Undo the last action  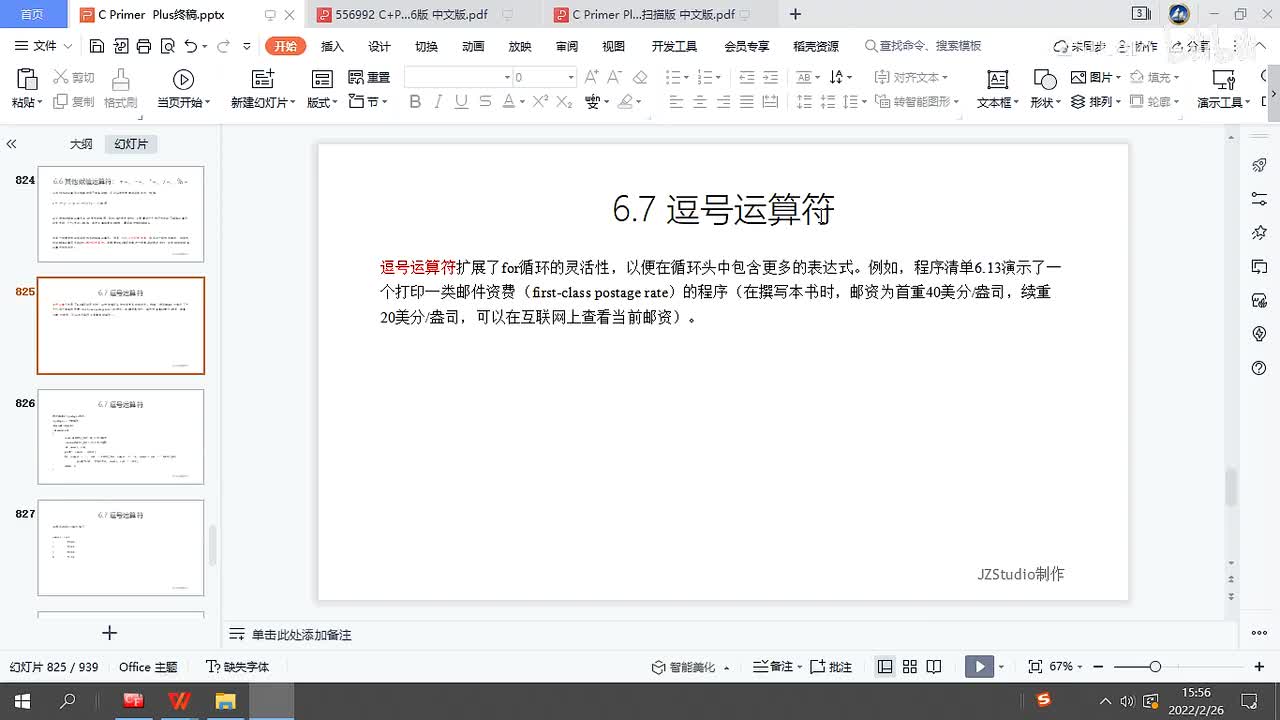point(191,46)
